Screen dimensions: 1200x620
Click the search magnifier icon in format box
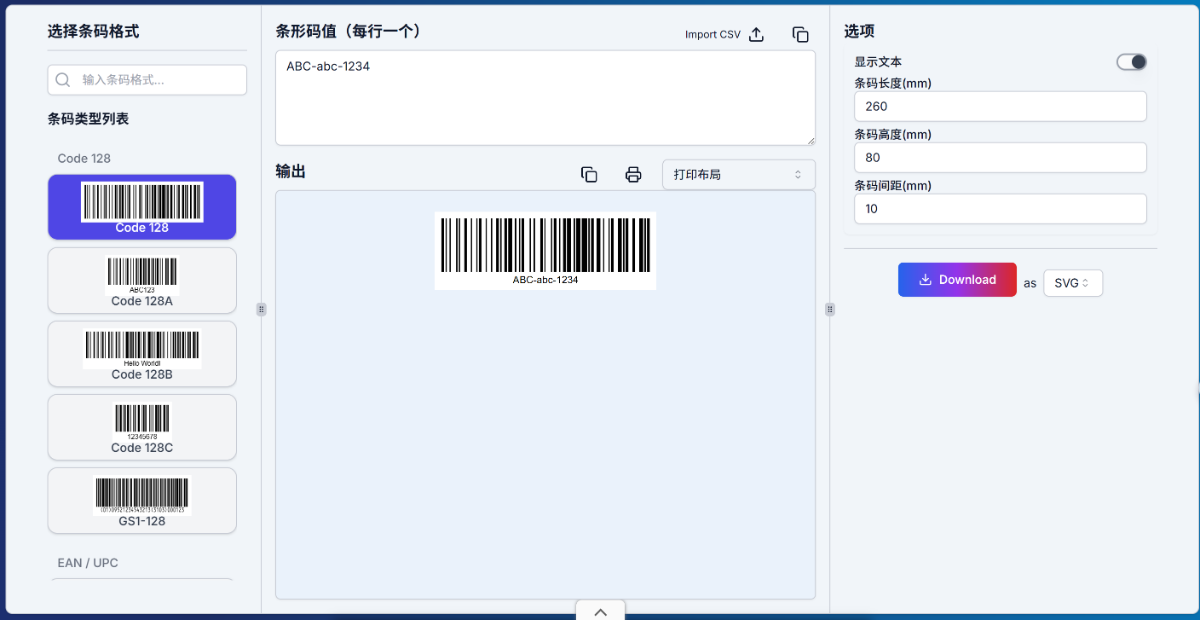pos(63,80)
